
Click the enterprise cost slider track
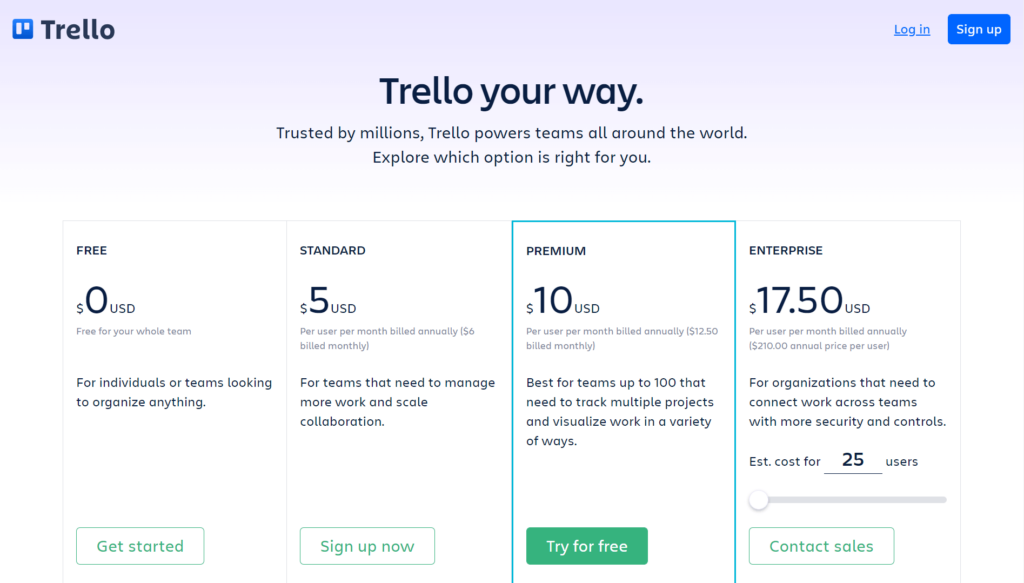pyautogui.click(x=848, y=500)
